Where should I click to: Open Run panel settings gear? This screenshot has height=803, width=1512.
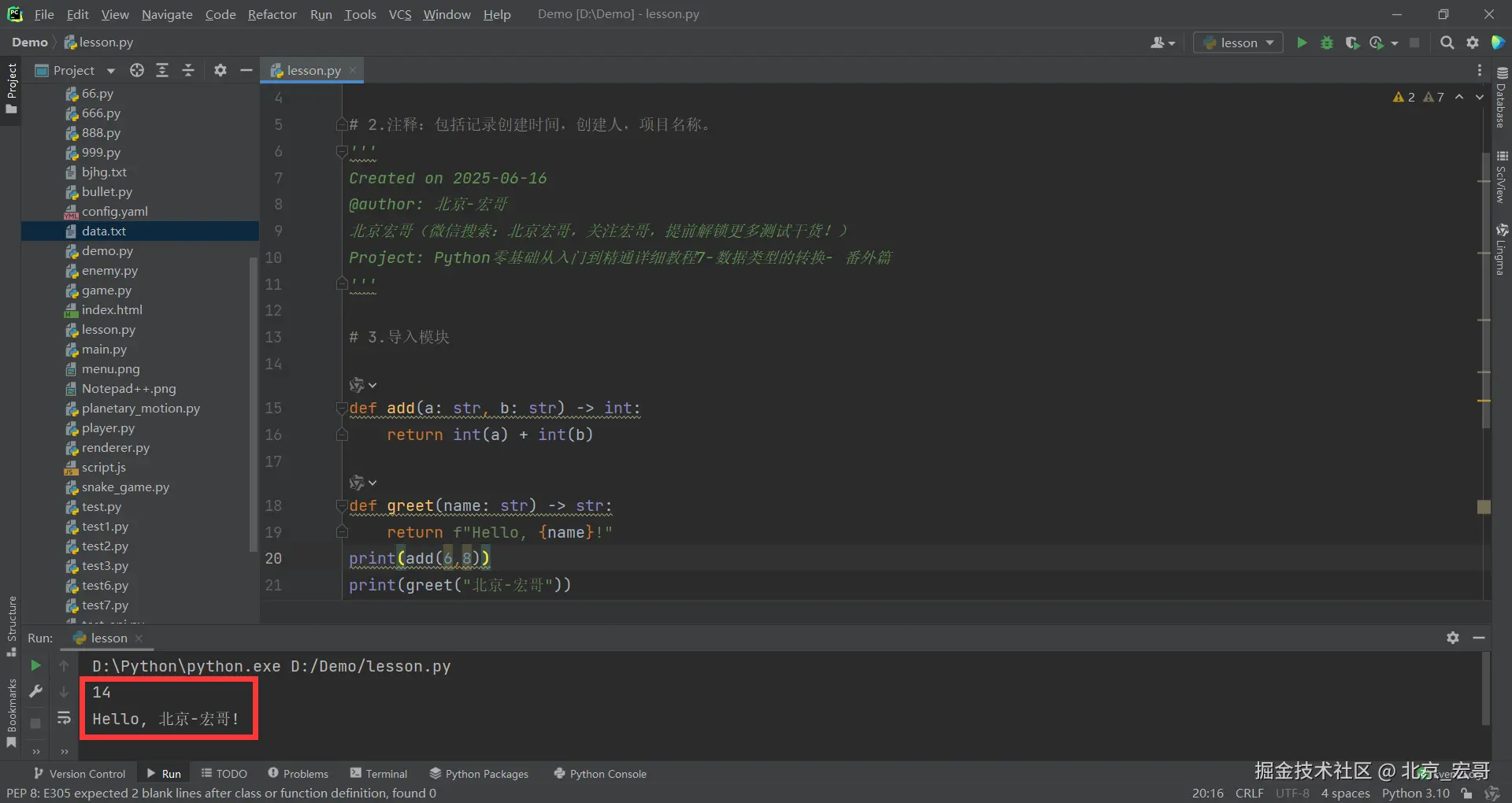1453,638
